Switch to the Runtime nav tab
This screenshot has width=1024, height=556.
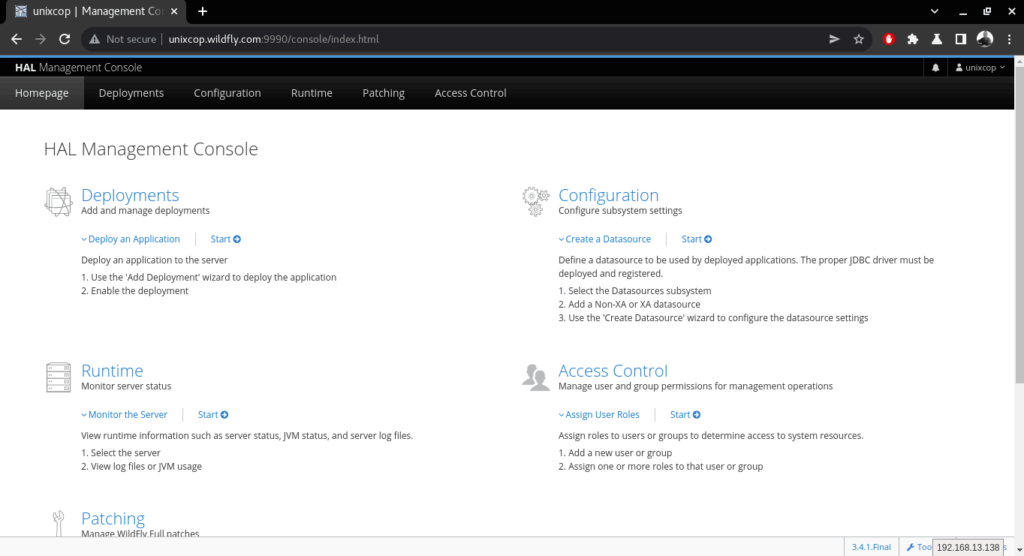[312, 93]
